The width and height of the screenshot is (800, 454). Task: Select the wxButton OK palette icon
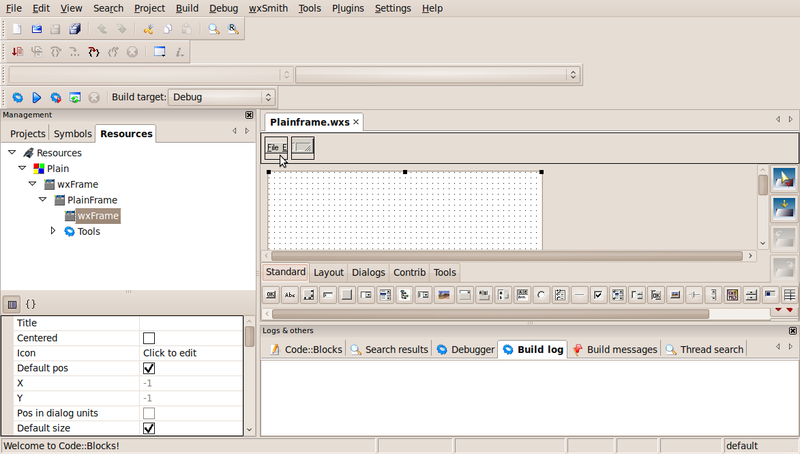[x=271, y=294]
